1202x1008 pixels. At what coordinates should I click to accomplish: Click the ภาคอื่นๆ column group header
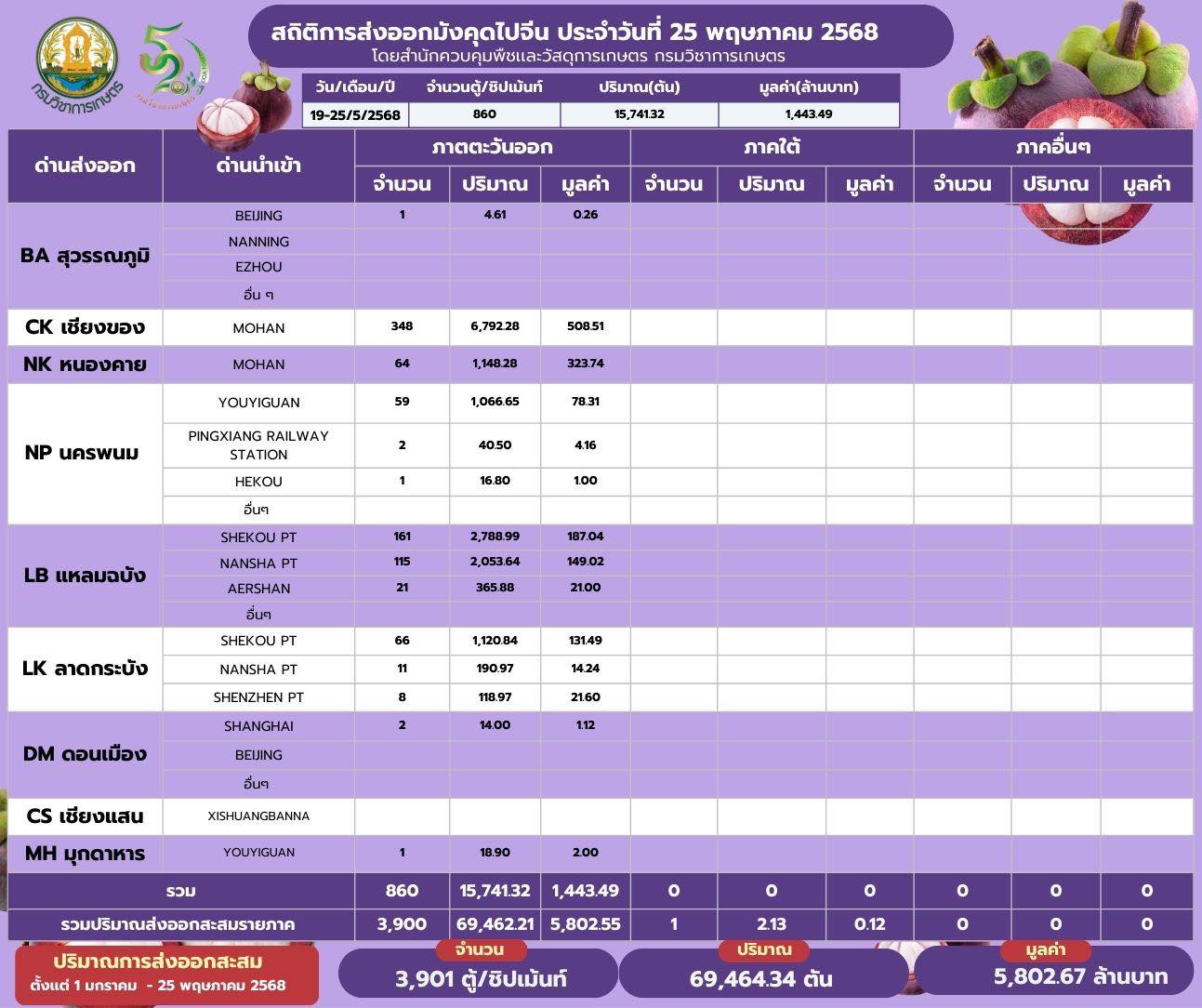pyautogui.click(x=1053, y=147)
